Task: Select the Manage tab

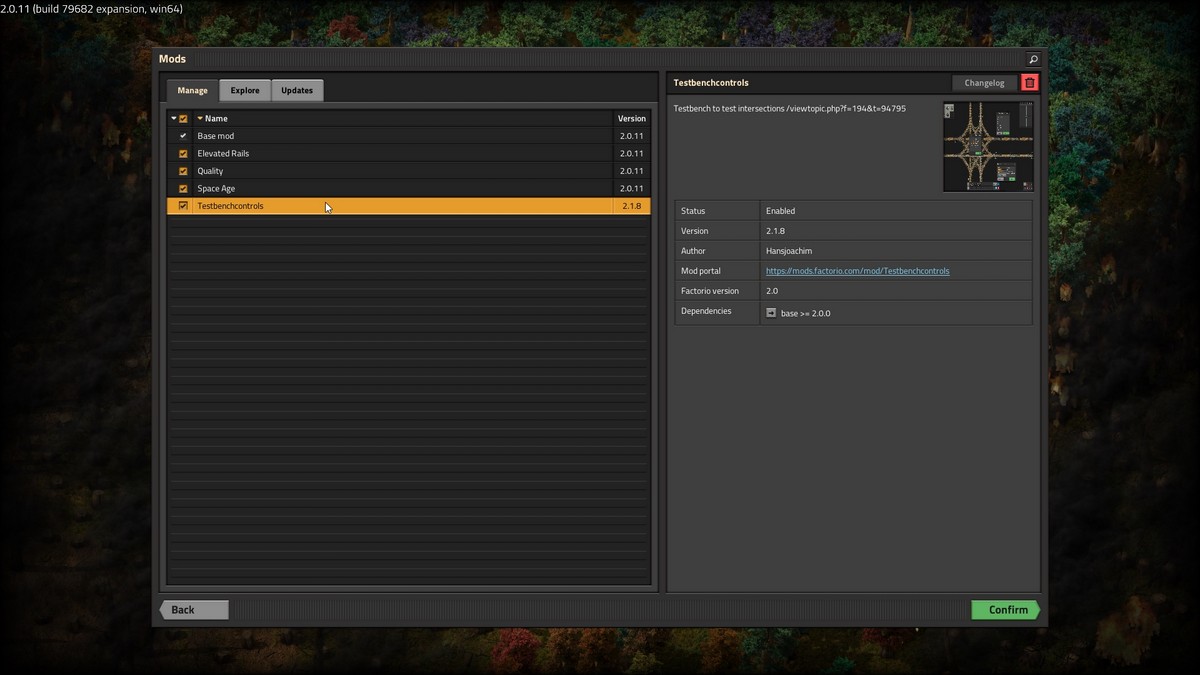Action: [x=191, y=90]
